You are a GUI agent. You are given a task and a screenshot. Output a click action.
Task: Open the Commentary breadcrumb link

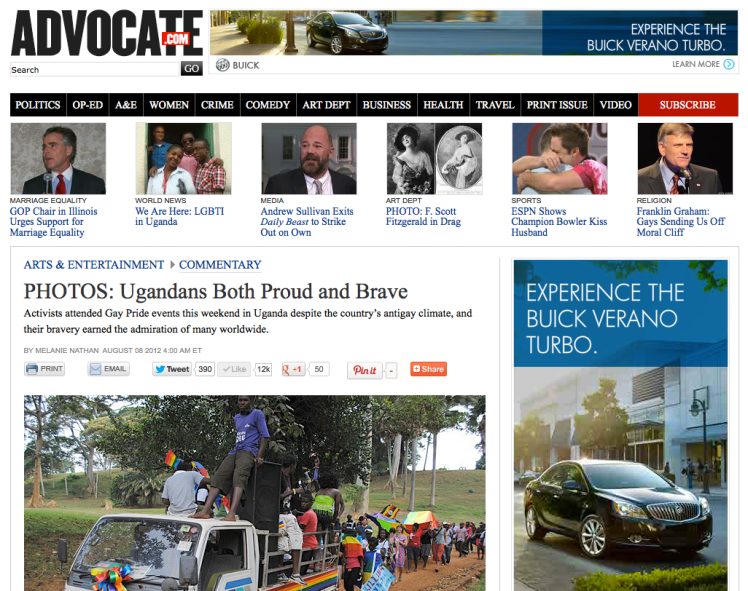click(x=220, y=265)
